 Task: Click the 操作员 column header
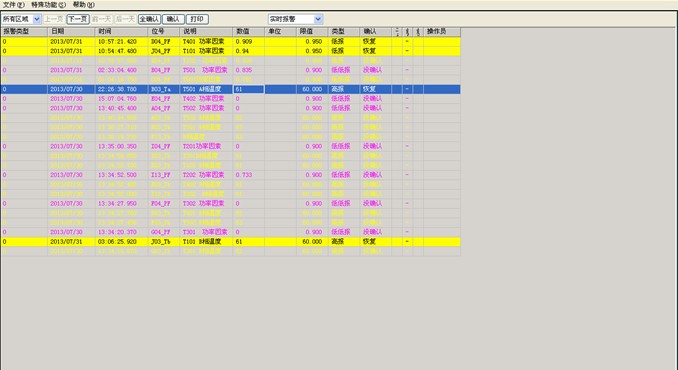[x=441, y=32]
